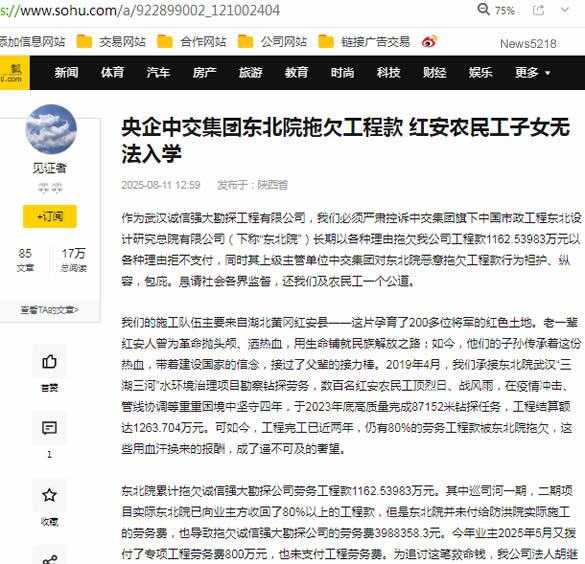Viewport: 585px width, 564px height.
Task: Open the News5218 bookmark
Action: tap(528, 44)
